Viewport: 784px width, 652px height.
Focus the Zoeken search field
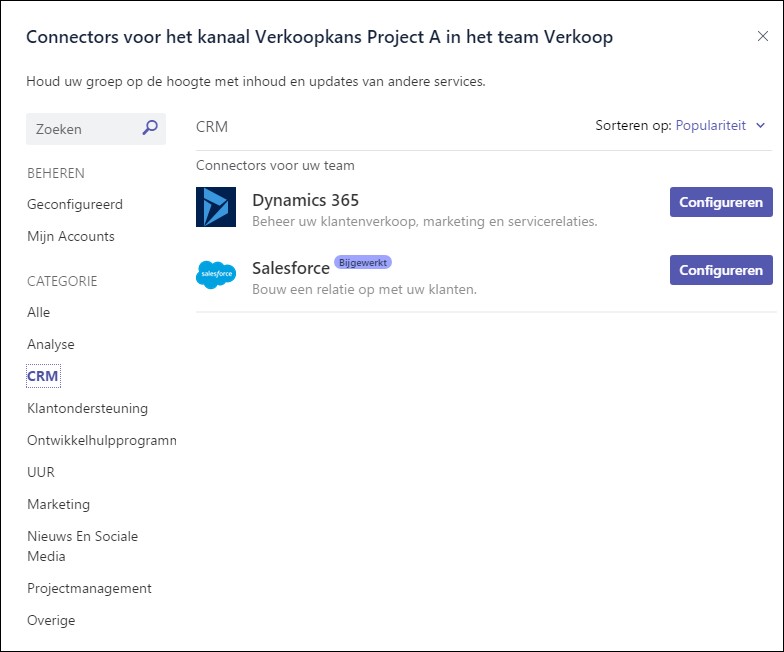click(x=96, y=129)
